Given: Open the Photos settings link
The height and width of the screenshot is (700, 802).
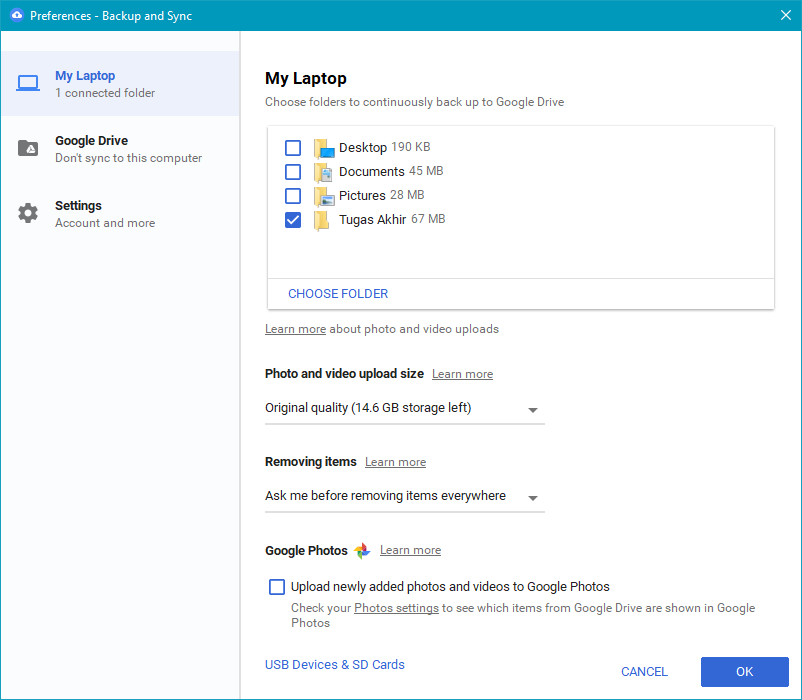Looking at the screenshot, I should coord(396,608).
